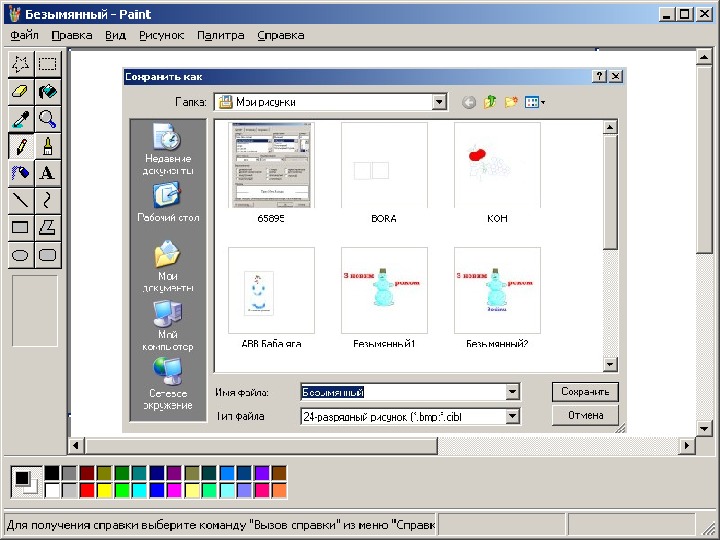
Task: Pick the bright green swatch in palette
Action: pos(122,490)
